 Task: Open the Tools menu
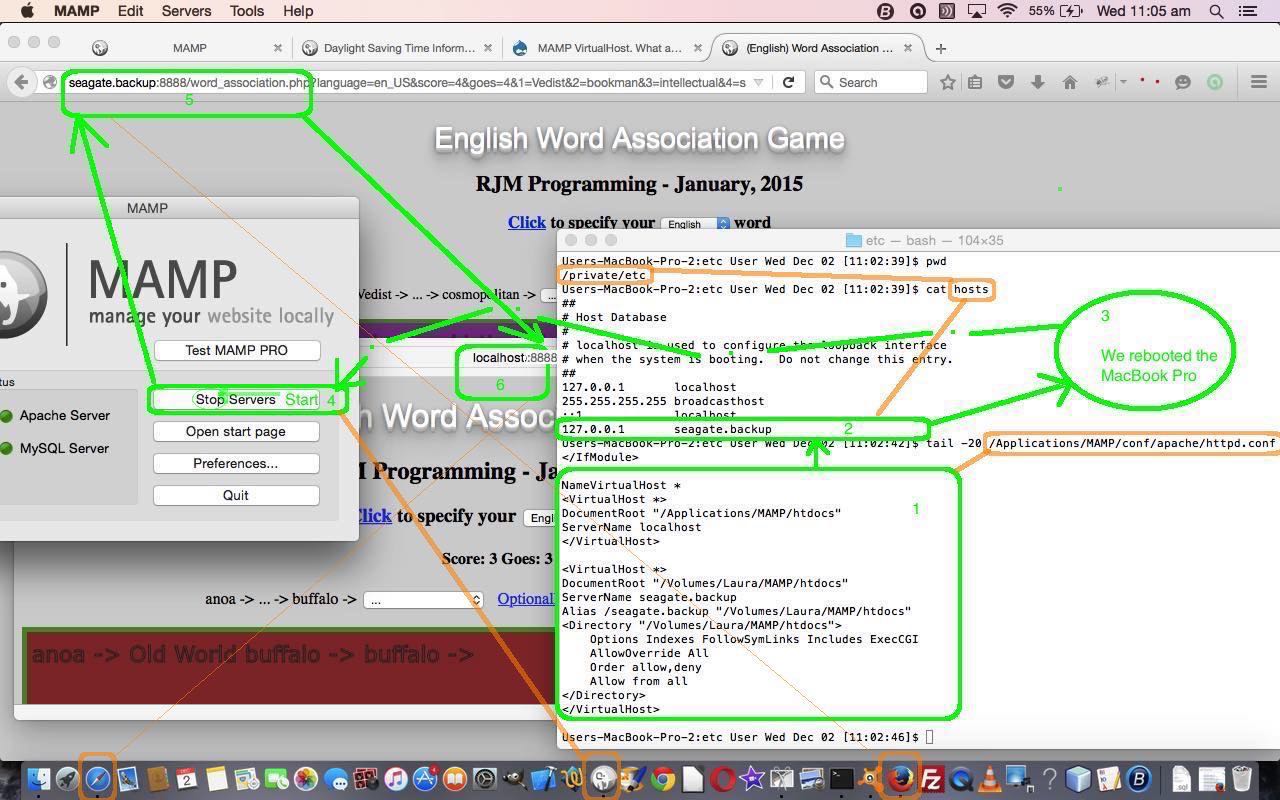click(246, 11)
